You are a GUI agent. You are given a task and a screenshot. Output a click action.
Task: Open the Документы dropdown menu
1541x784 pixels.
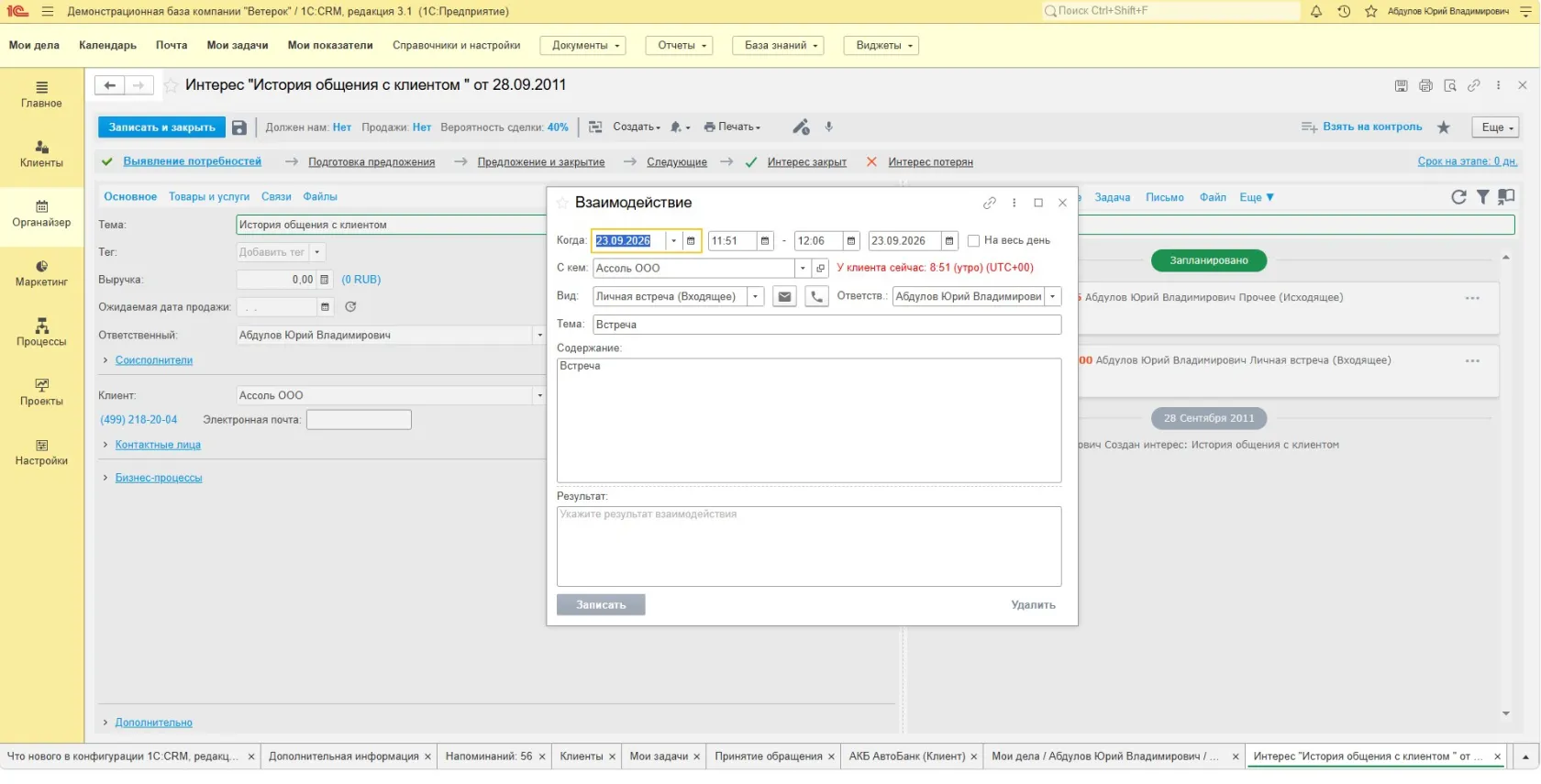583,45
